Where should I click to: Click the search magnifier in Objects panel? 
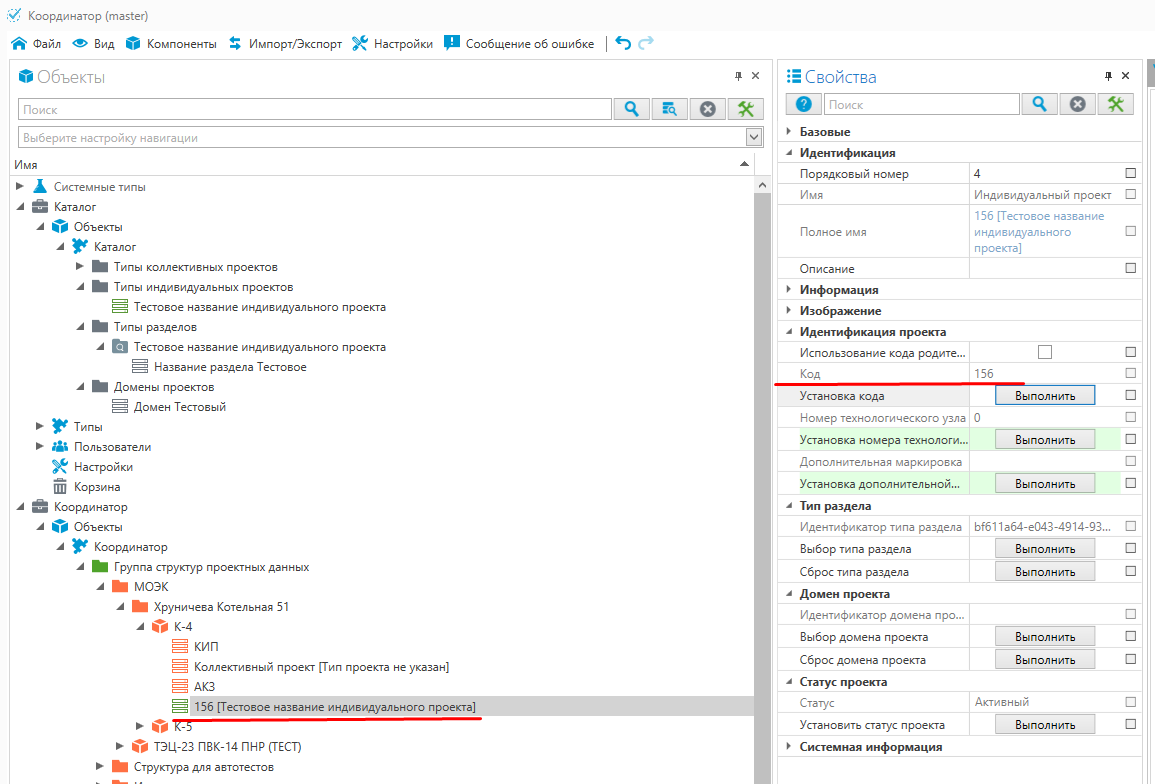point(632,109)
